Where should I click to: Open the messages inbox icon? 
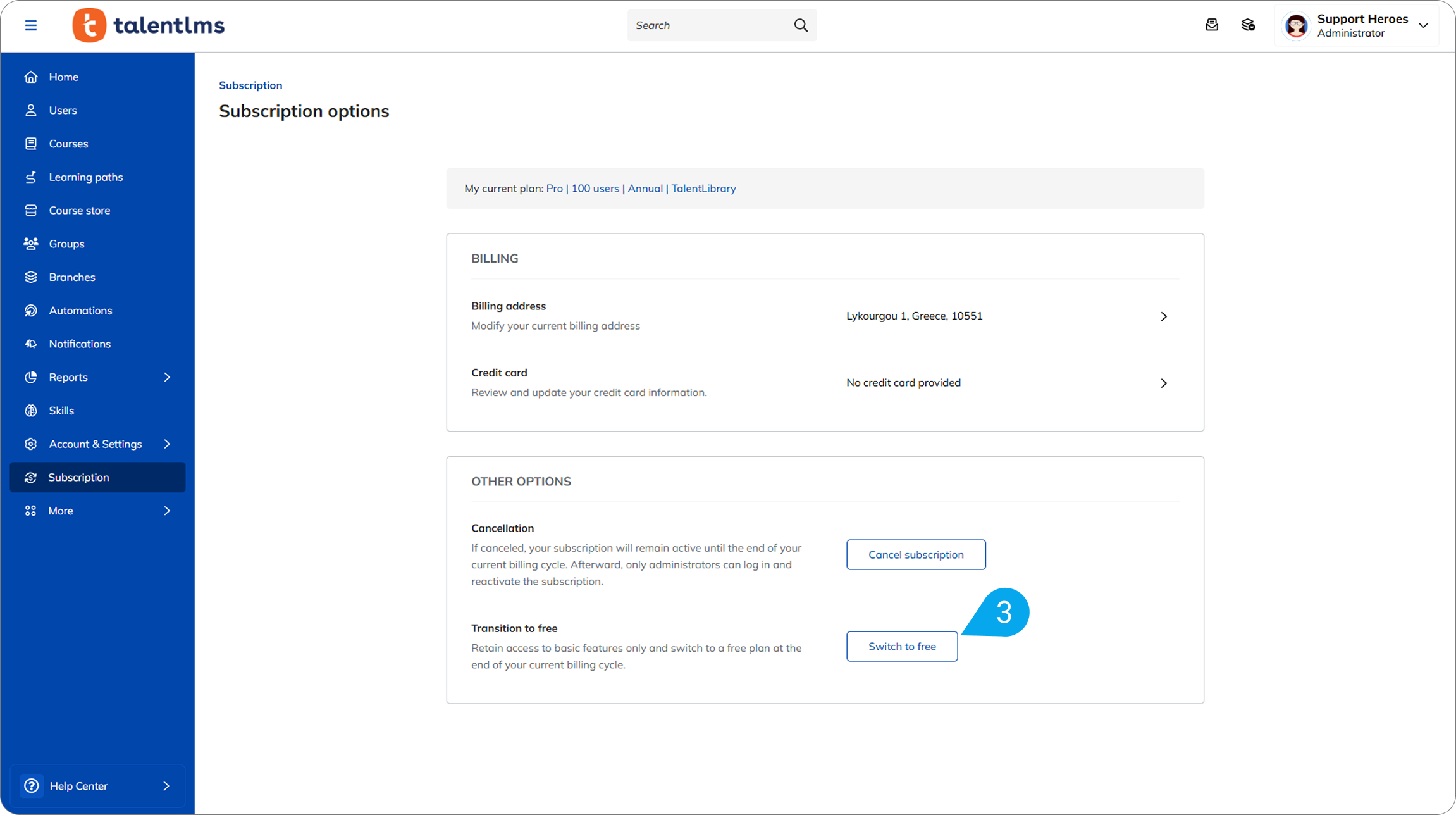click(x=1211, y=25)
